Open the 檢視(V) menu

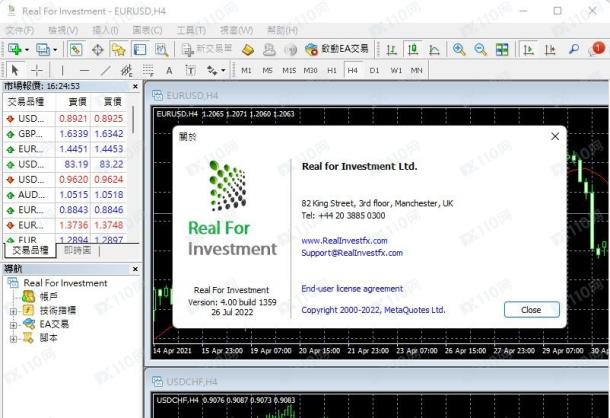pos(63,30)
